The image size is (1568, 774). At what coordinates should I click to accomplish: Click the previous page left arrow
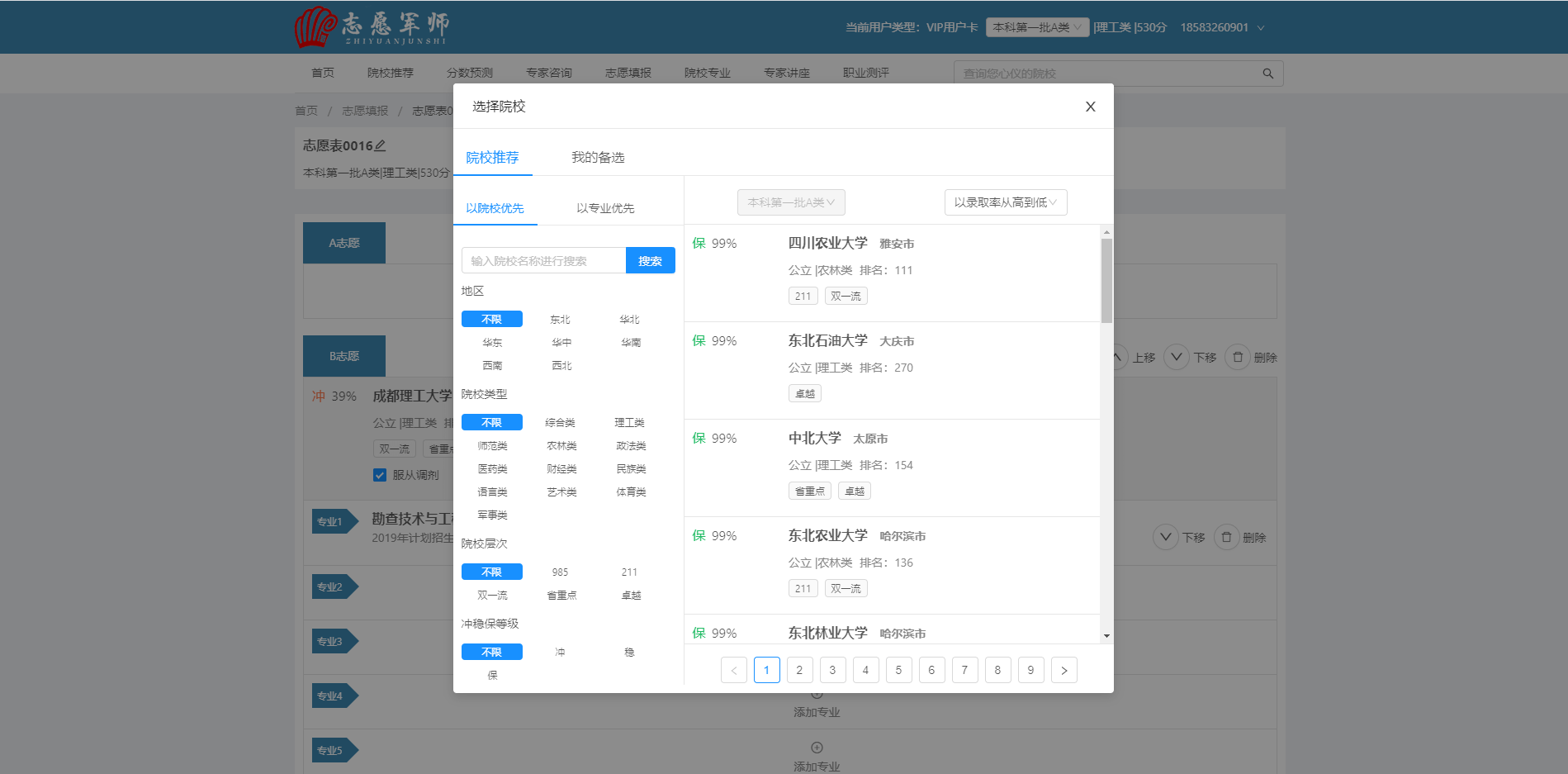[734, 670]
